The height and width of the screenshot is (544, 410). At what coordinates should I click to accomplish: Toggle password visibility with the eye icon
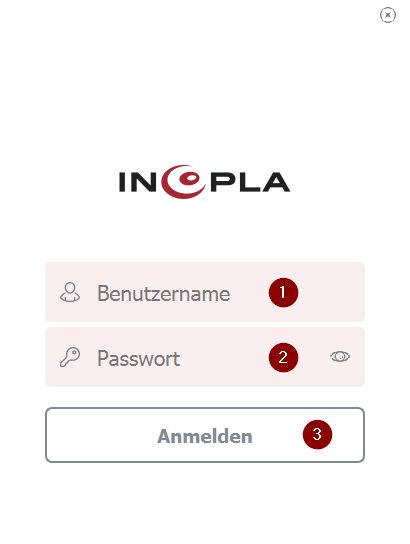[x=340, y=356]
